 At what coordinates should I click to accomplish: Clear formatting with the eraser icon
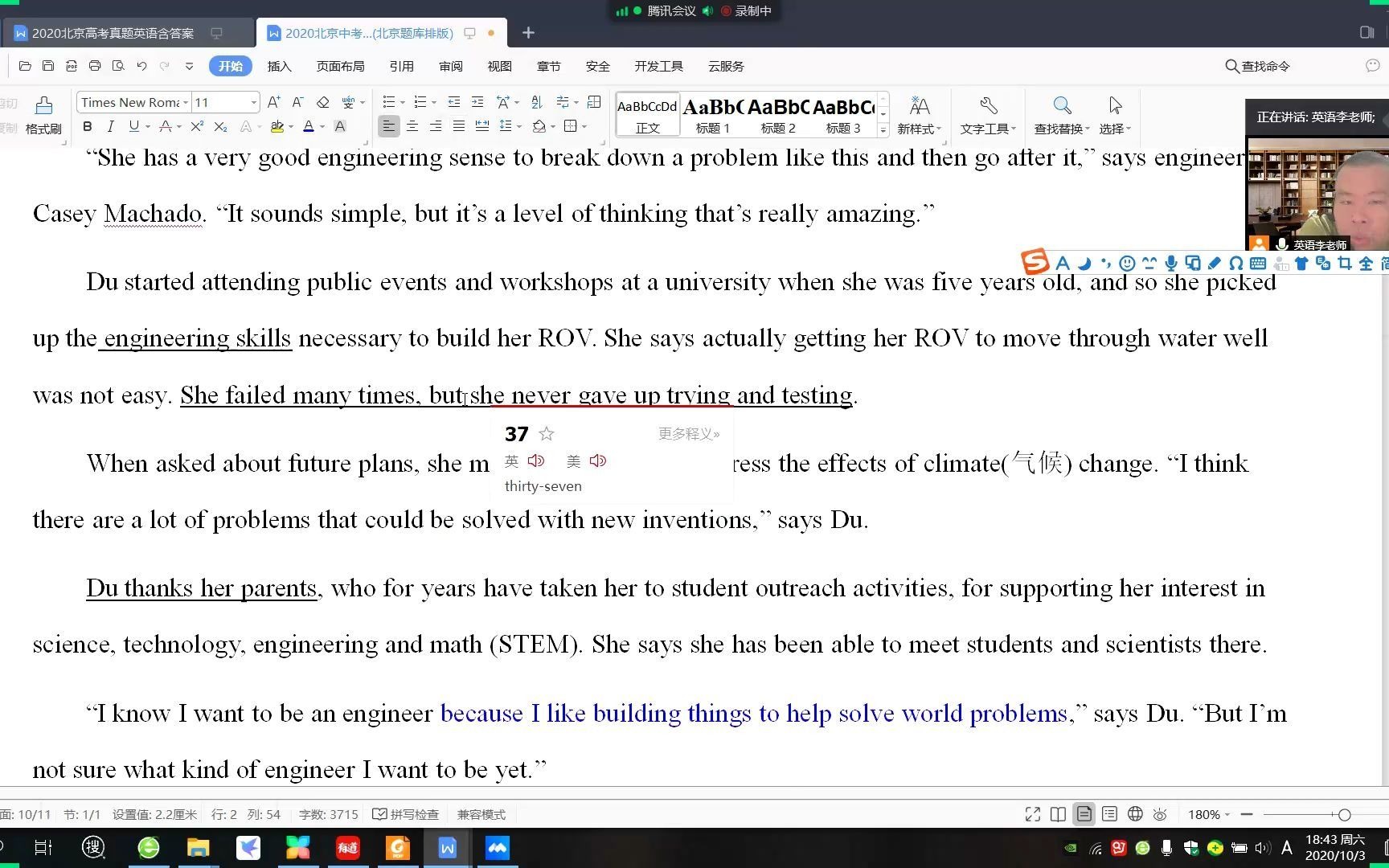pyautogui.click(x=323, y=102)
